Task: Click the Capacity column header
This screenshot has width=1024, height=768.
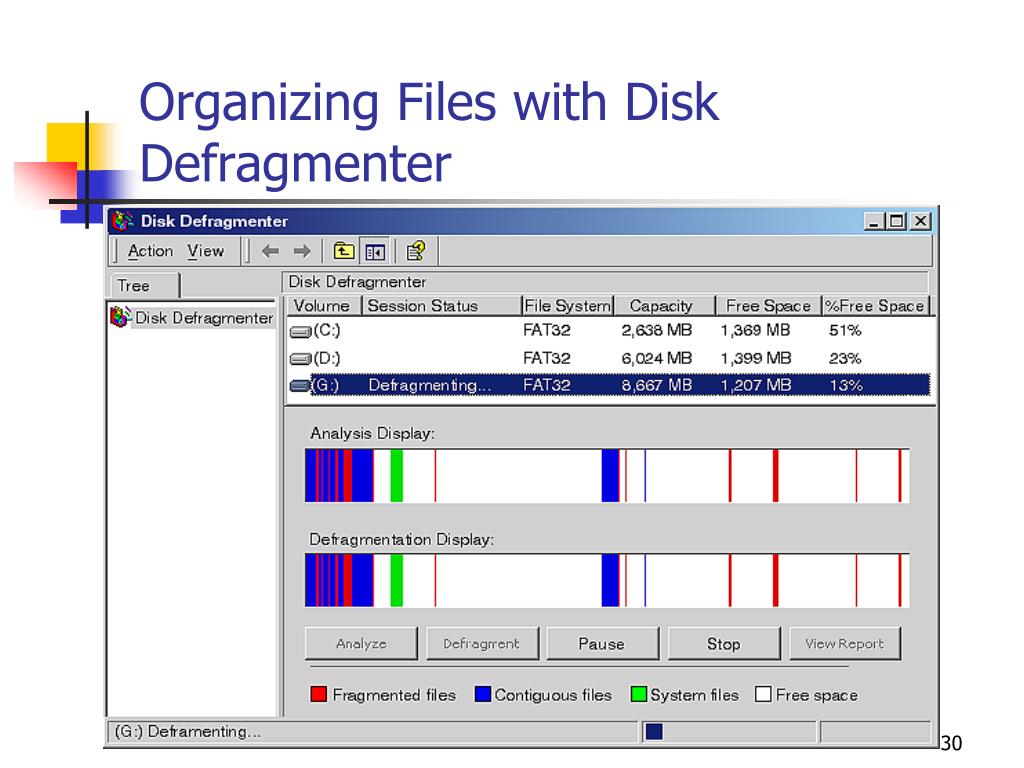Action: 664,306
